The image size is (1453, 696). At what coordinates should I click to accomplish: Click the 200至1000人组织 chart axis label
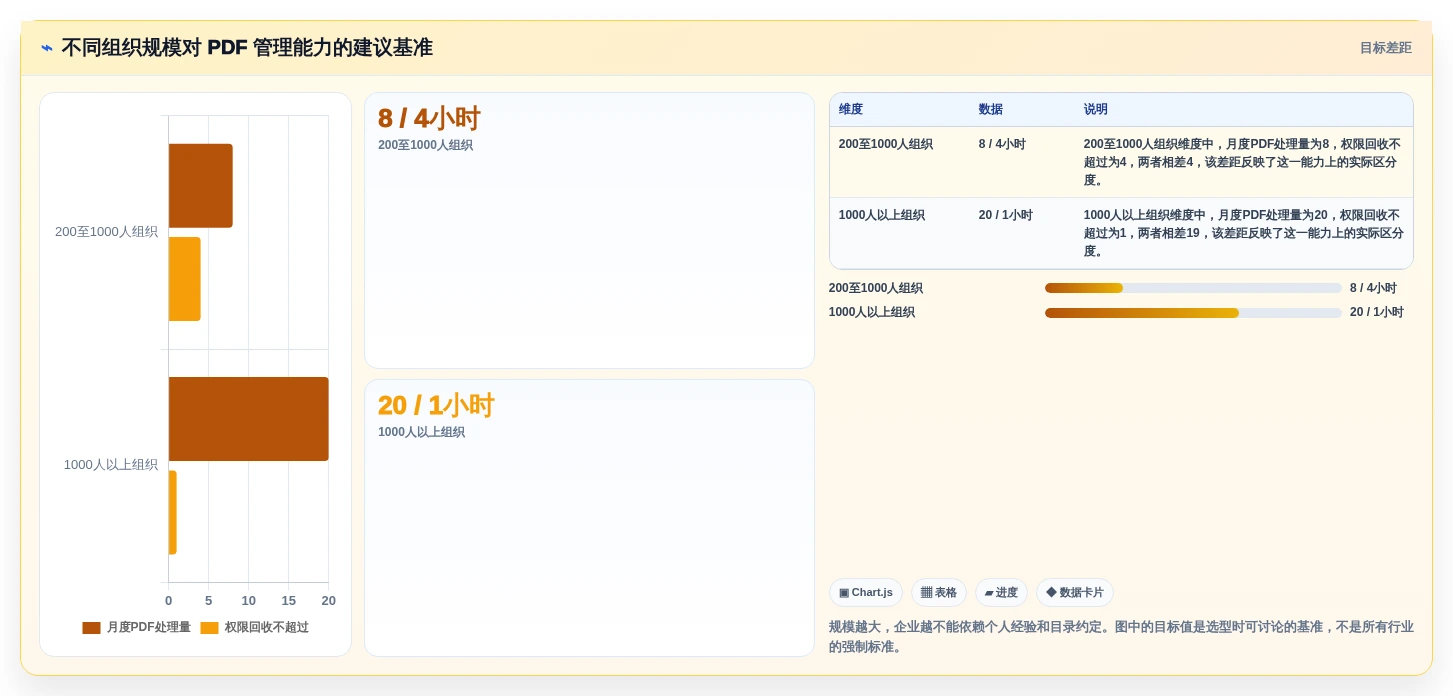[106, 232]
